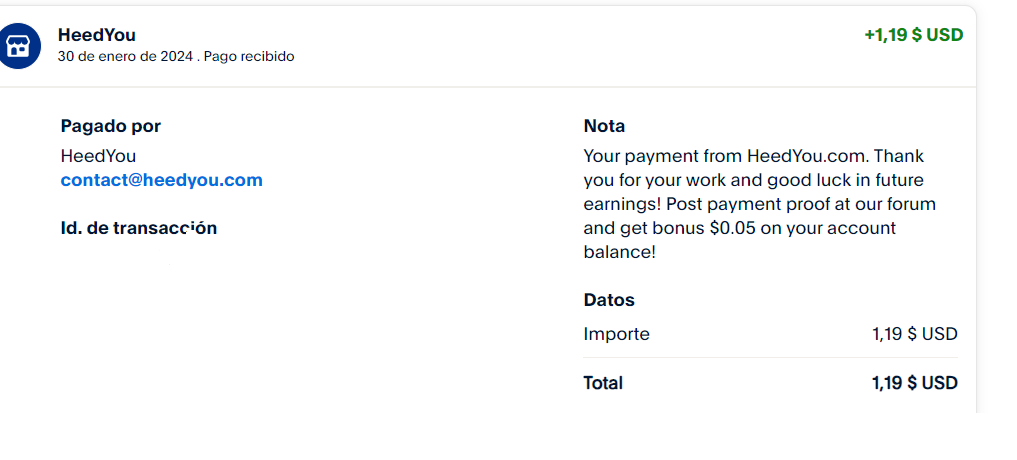Click the divider line above the Total

[x=771, y=357]
